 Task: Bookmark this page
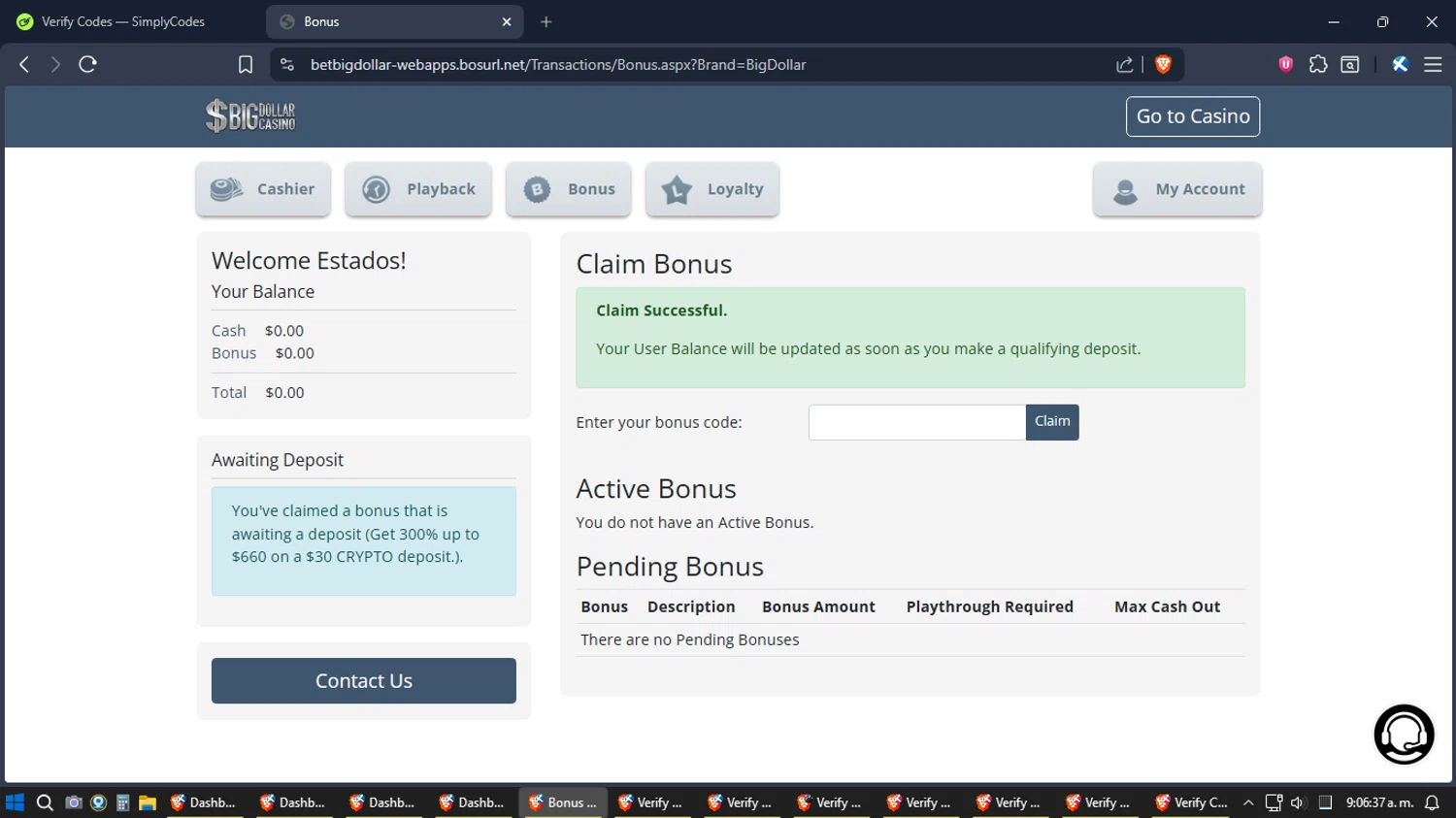tap(246, 64)
